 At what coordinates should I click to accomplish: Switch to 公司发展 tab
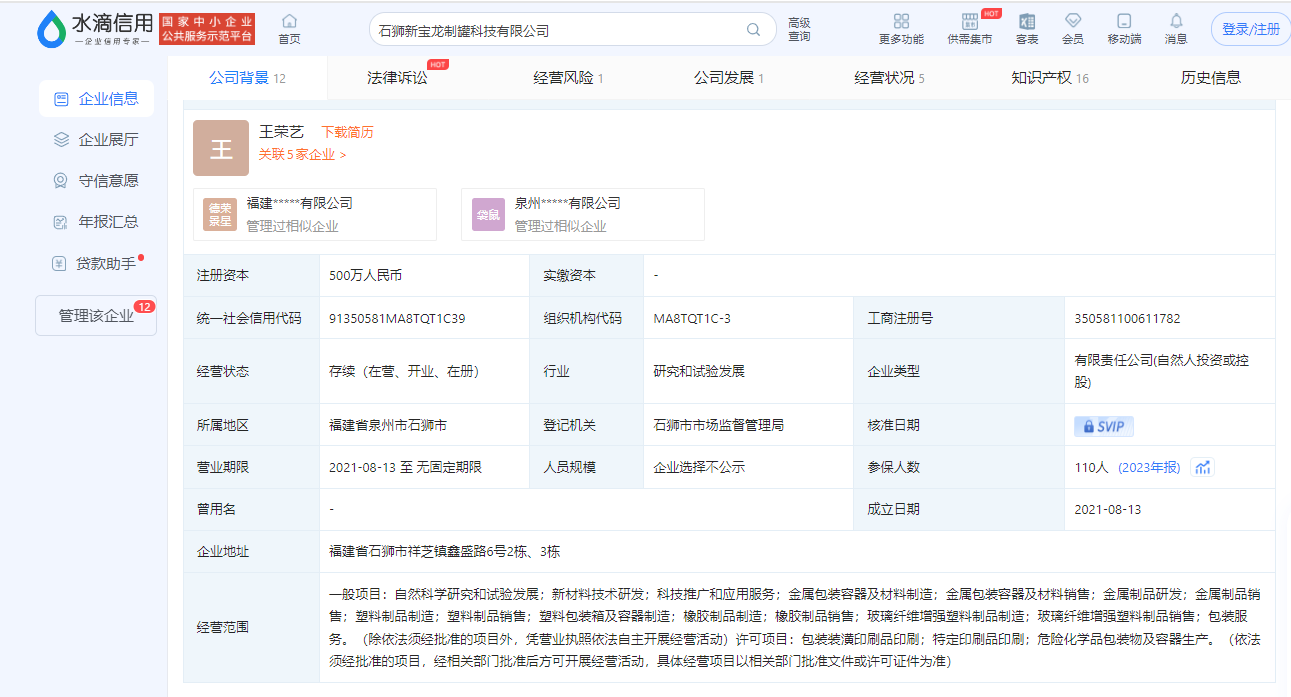tap(729, 78)
